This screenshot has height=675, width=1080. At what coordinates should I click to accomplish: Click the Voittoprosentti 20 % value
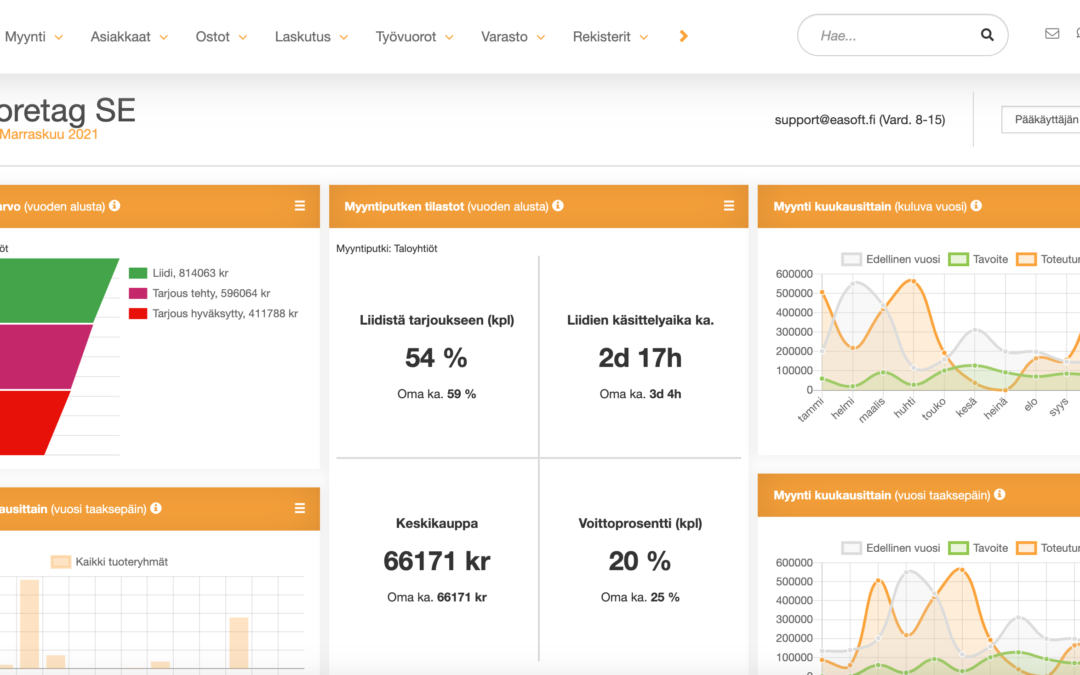pos(640,561)
